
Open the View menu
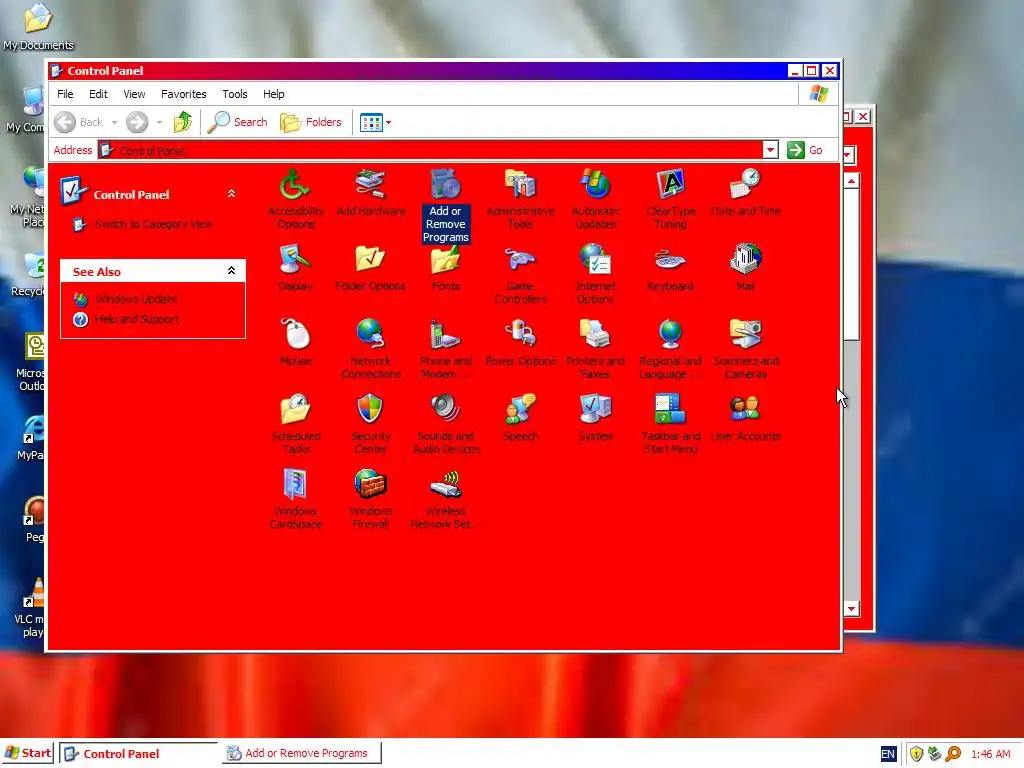click(x=134, y=94)
